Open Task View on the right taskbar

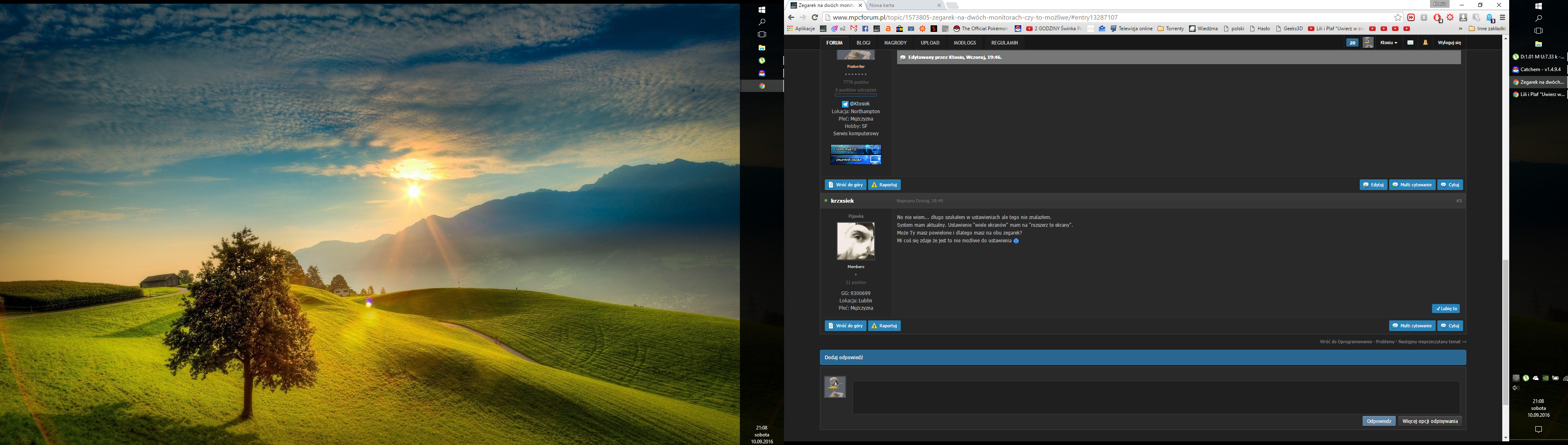pyautogui.click(x=1538, y=31)
